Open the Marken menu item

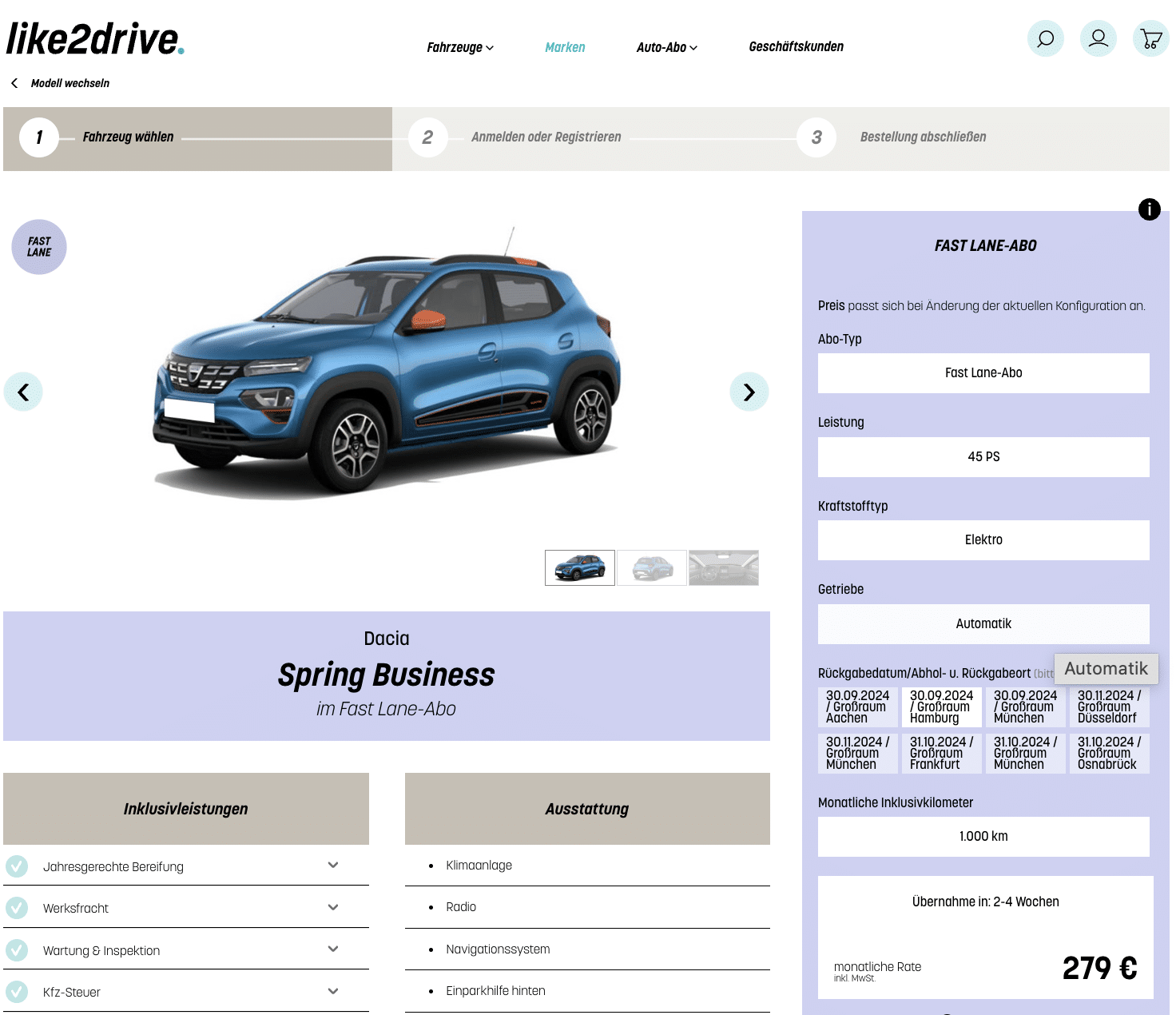click(x=565, y=47)
